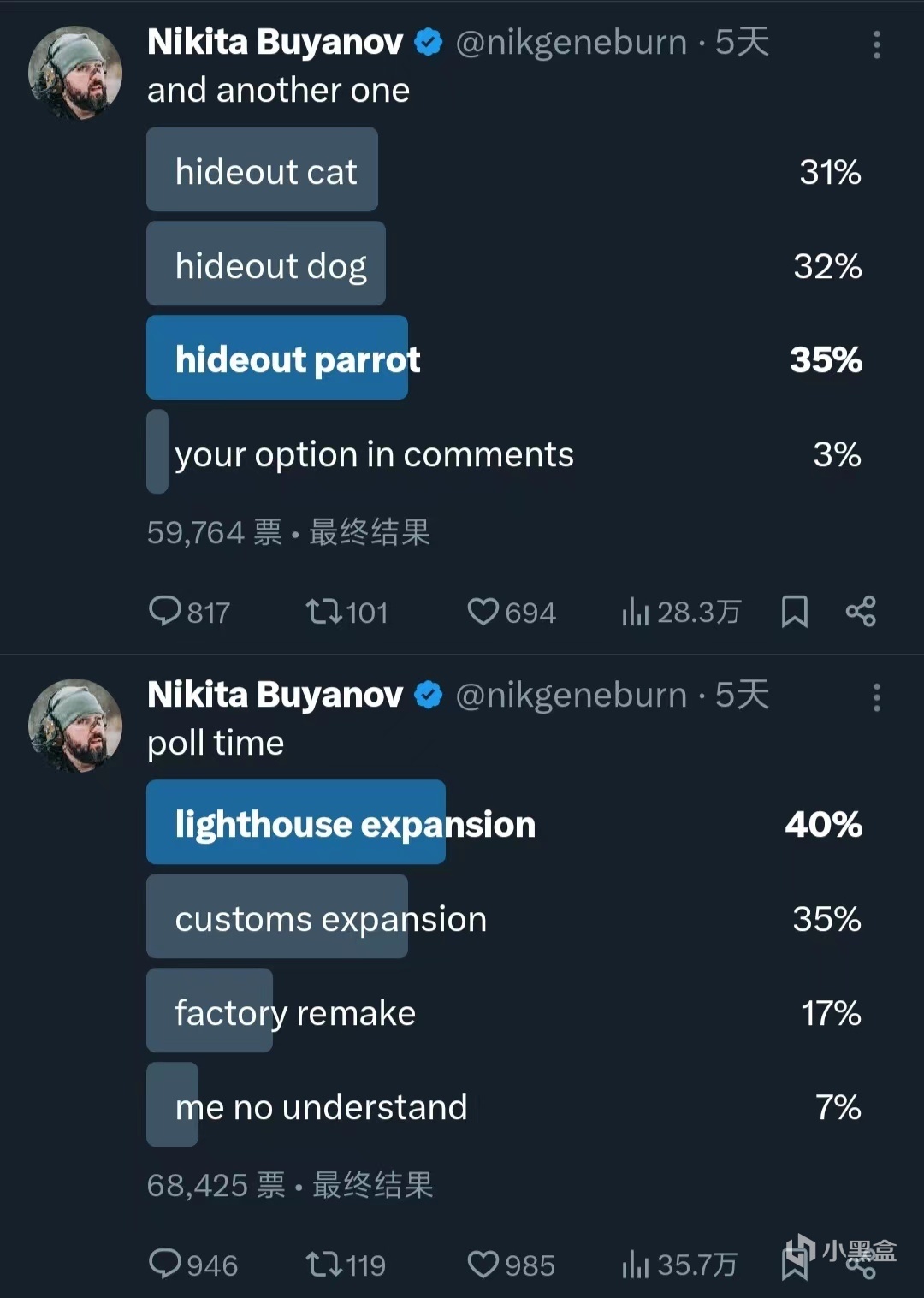Like the 'poll time' tweet with 985 likes
Viewport: 924px width, 1298px height.
[x=511, y=1265]
